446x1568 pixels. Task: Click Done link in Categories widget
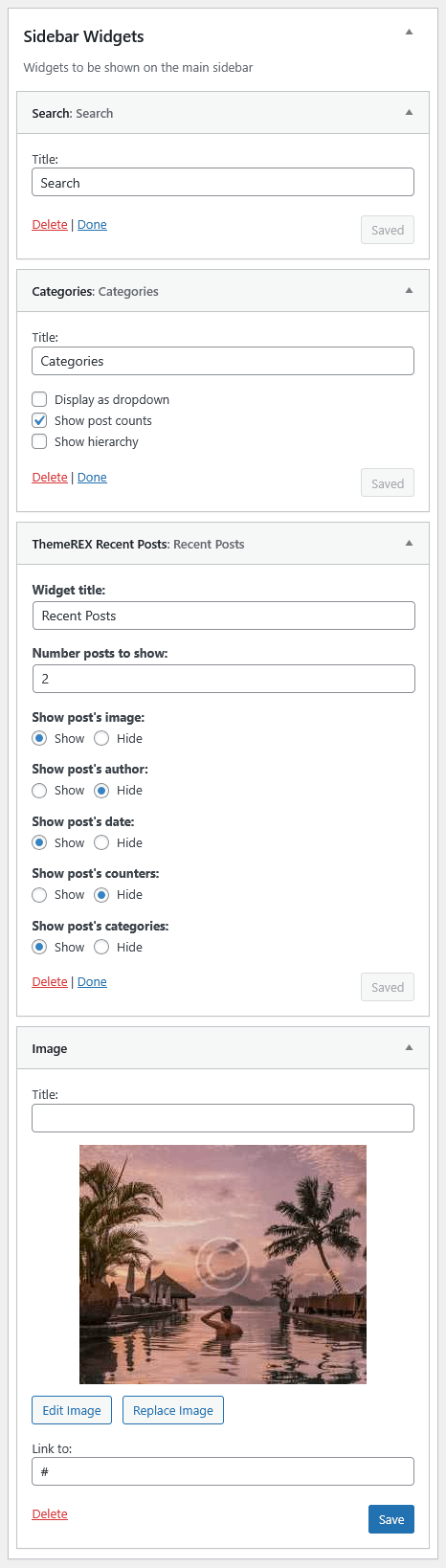[x=92, y=477]
